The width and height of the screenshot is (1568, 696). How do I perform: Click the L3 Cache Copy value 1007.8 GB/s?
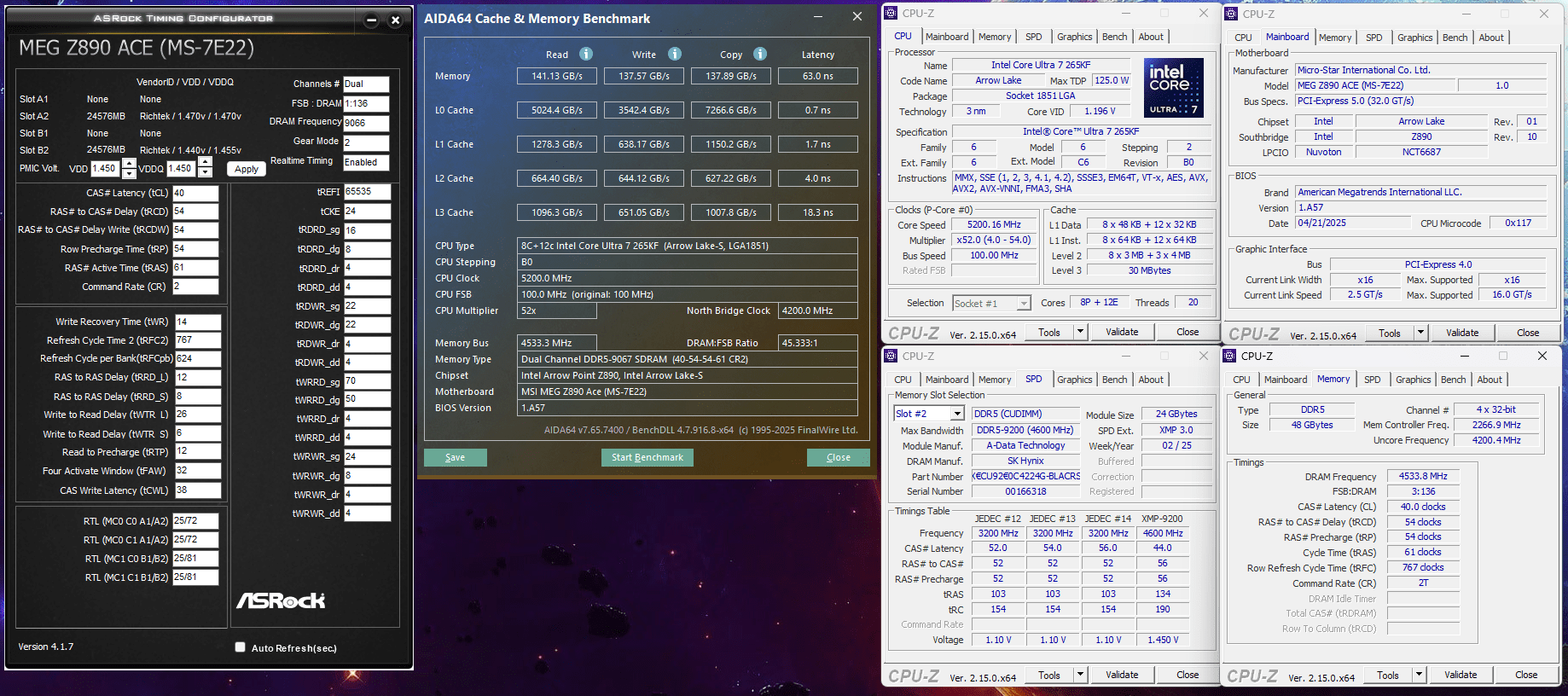(731, 212)
